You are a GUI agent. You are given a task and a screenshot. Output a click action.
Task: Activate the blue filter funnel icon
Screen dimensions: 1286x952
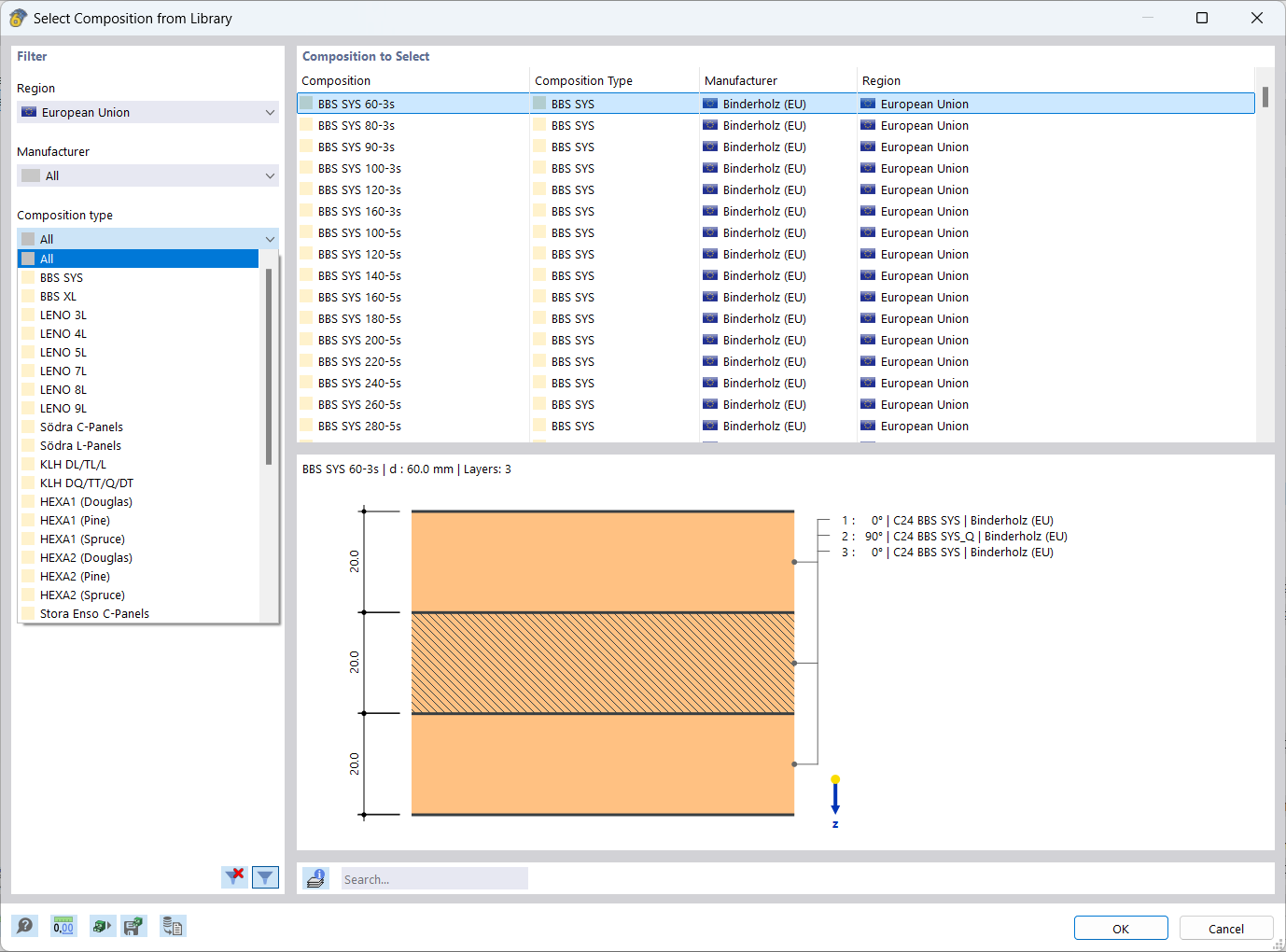point(265,877)
